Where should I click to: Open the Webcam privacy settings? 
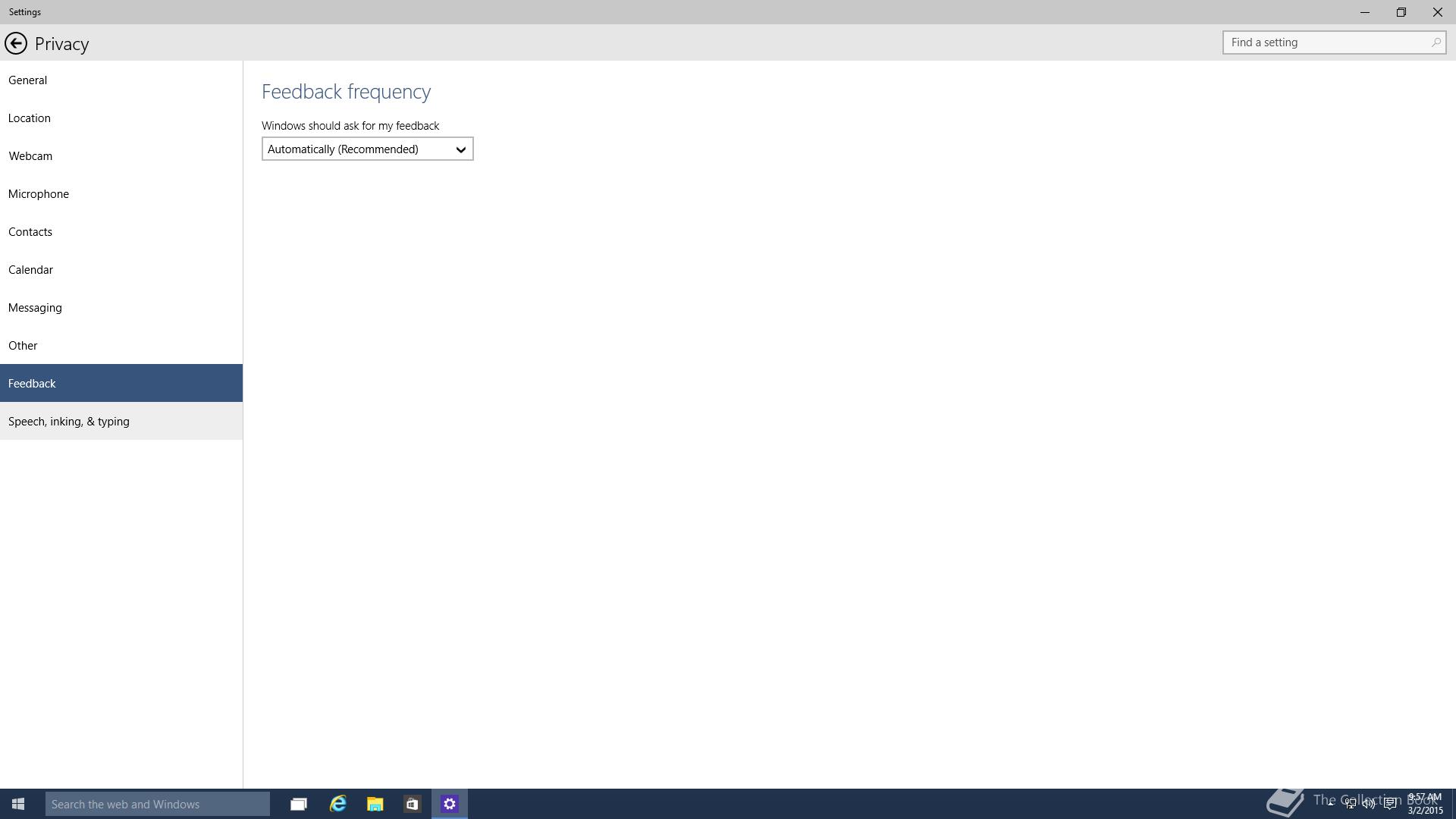[x=30, y=156]
